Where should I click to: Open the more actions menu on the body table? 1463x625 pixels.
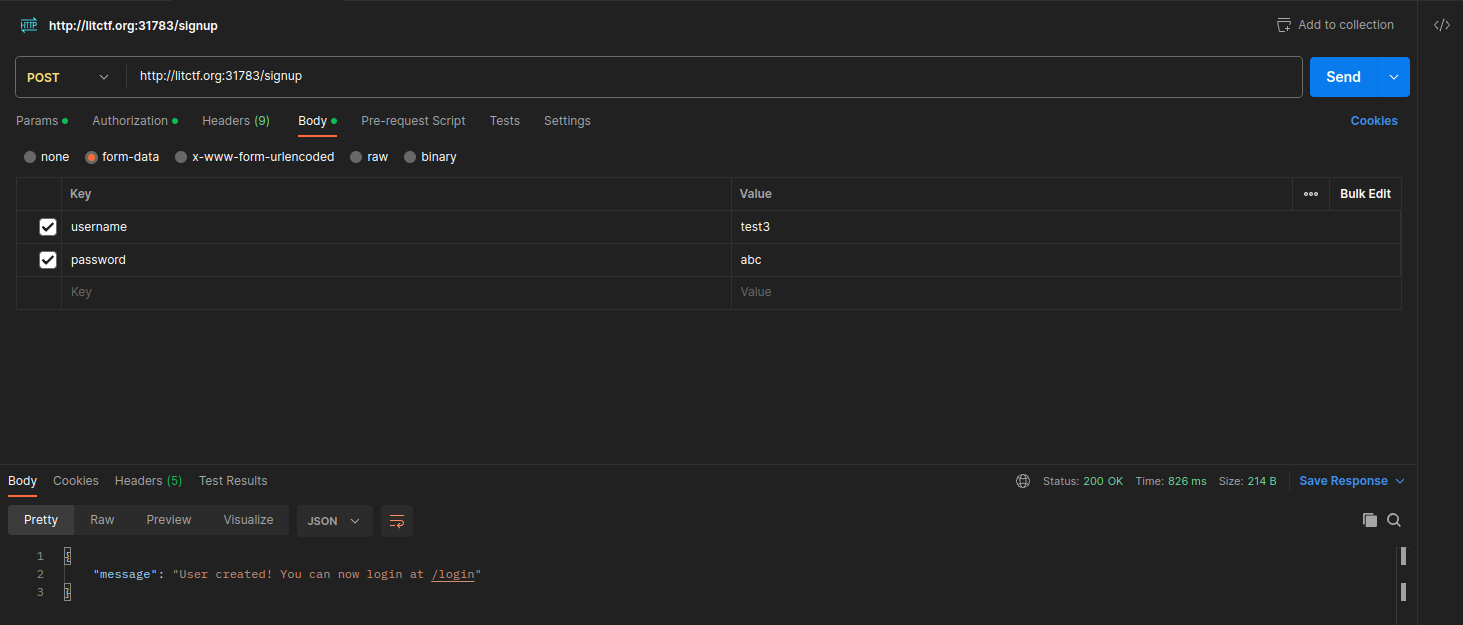pos(1310,193)
